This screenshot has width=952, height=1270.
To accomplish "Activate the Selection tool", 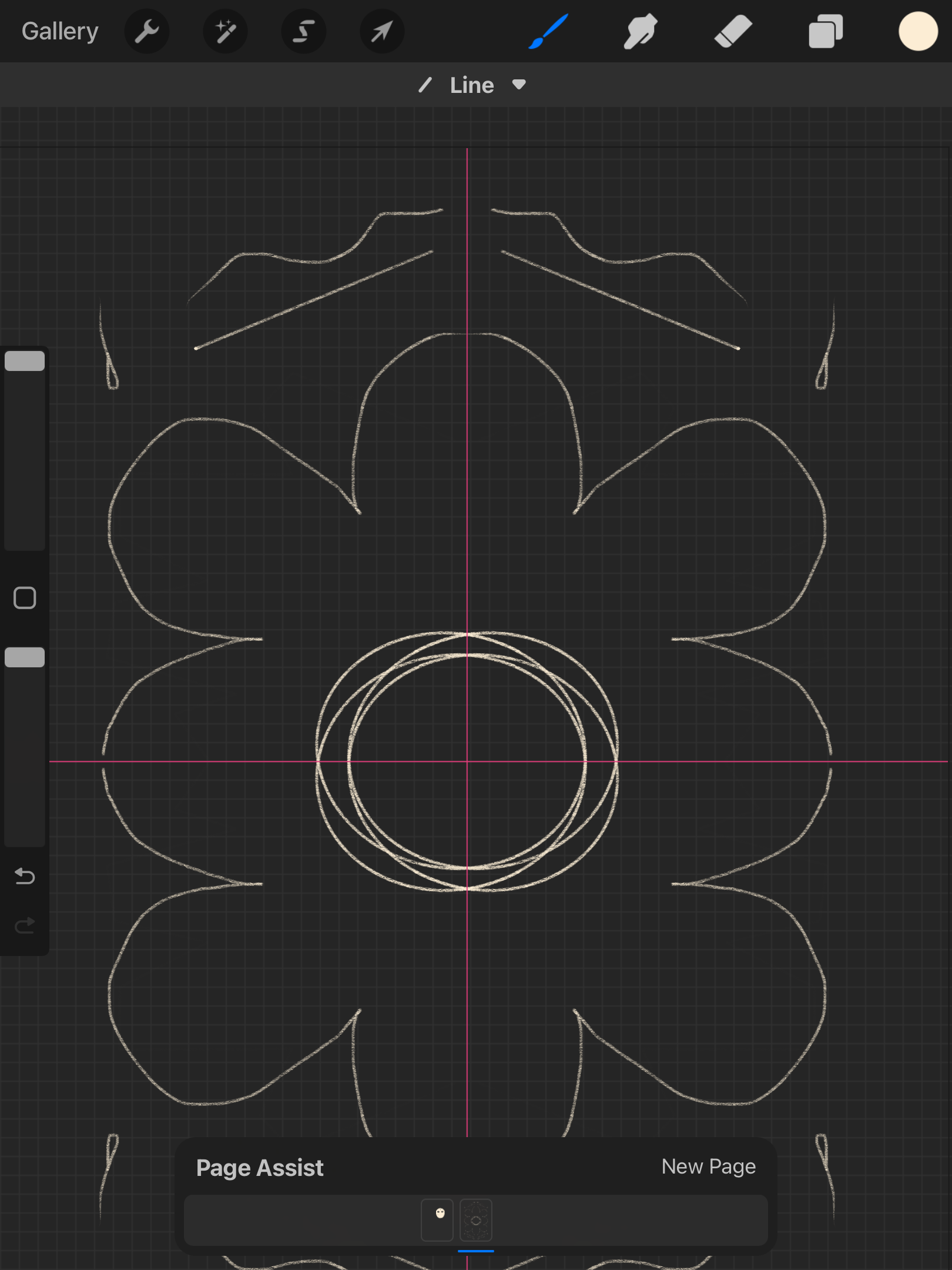I will click(303, 31).
